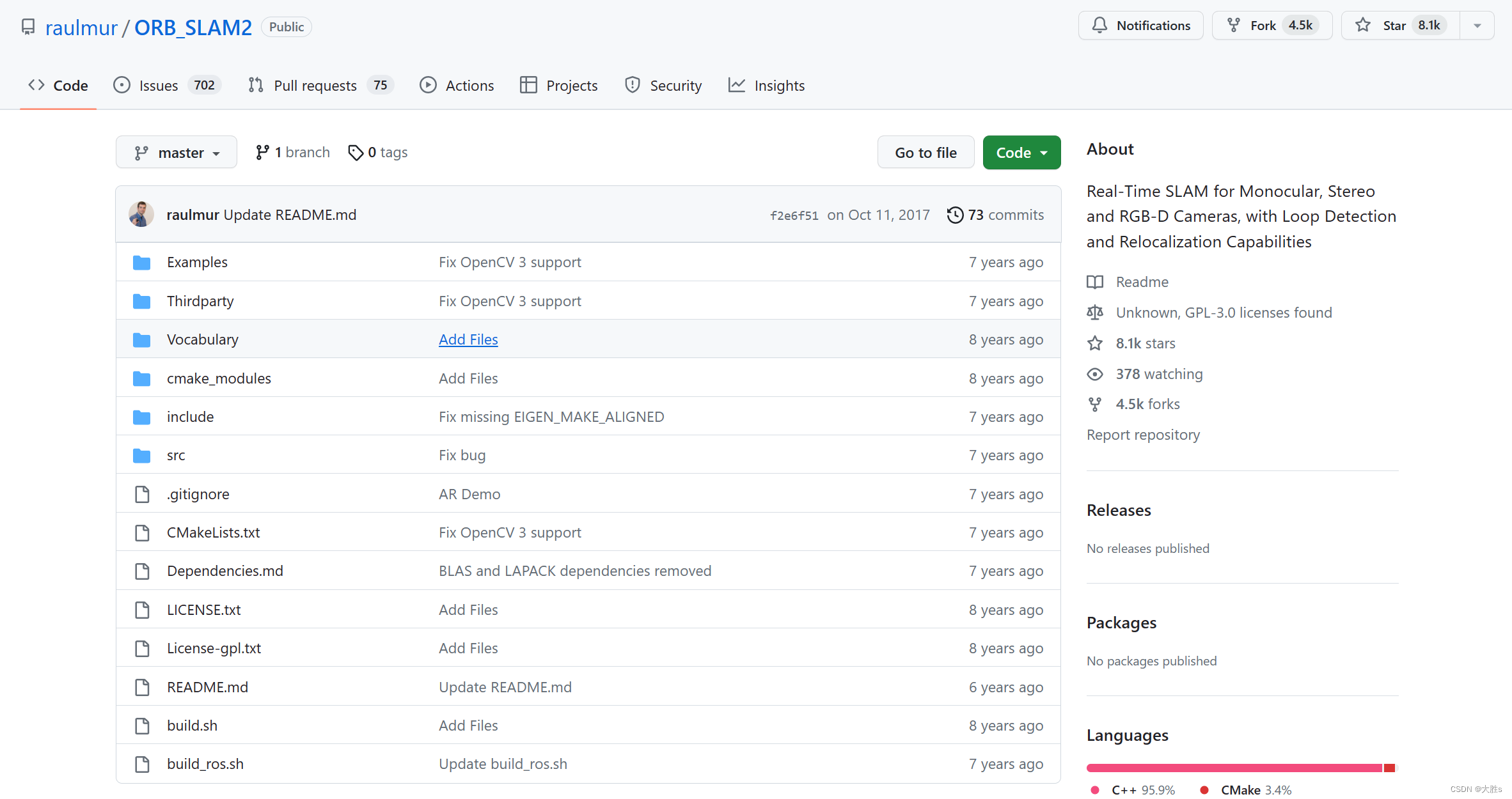The width and height of the screenshot is (1512, 799).
Task: View the 8.1k stars link
Action: tap(1146, 343)
